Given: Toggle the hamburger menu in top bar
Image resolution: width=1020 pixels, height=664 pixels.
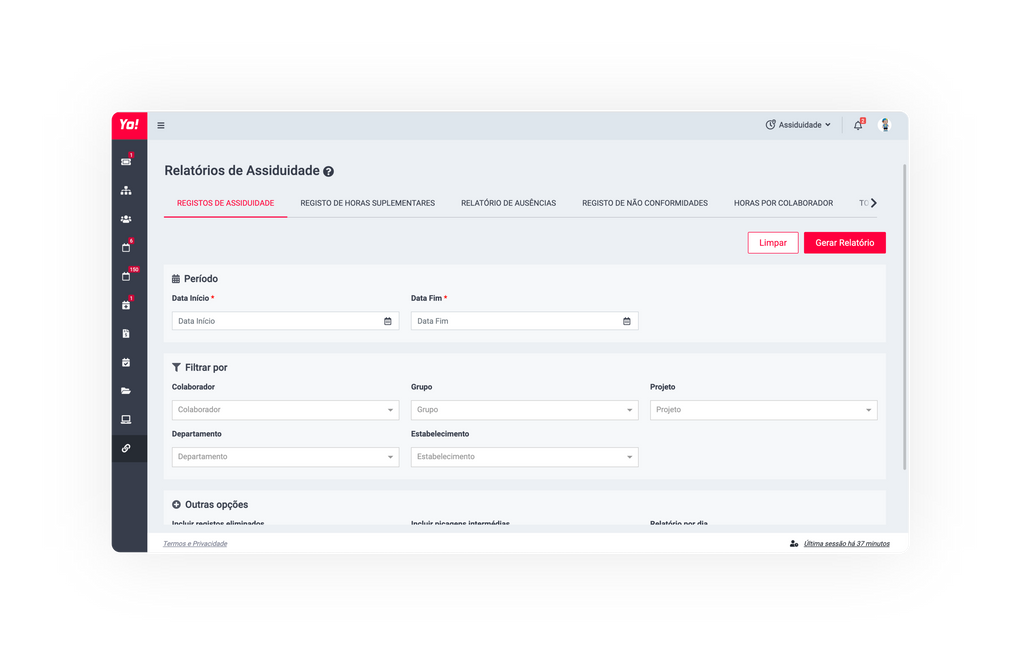Looking at the screenshot, I should [161, 126].
